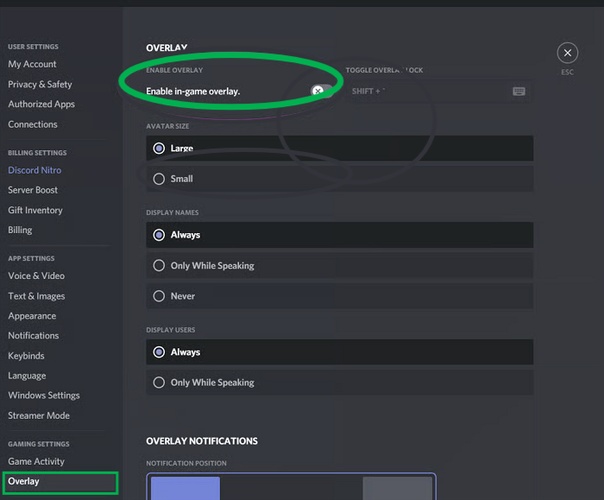Pick the top-left notification position
The image size is (604, 500).
point(184,488)
